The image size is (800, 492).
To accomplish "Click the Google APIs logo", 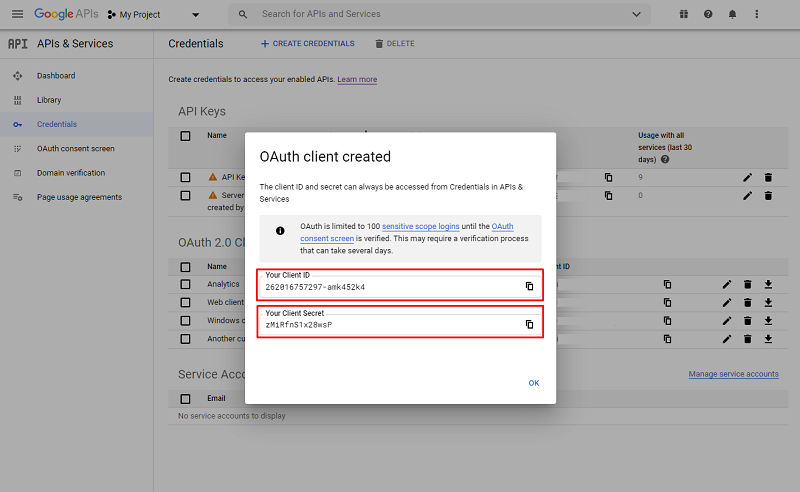I will pyautogui.click(x=66, y=14).
